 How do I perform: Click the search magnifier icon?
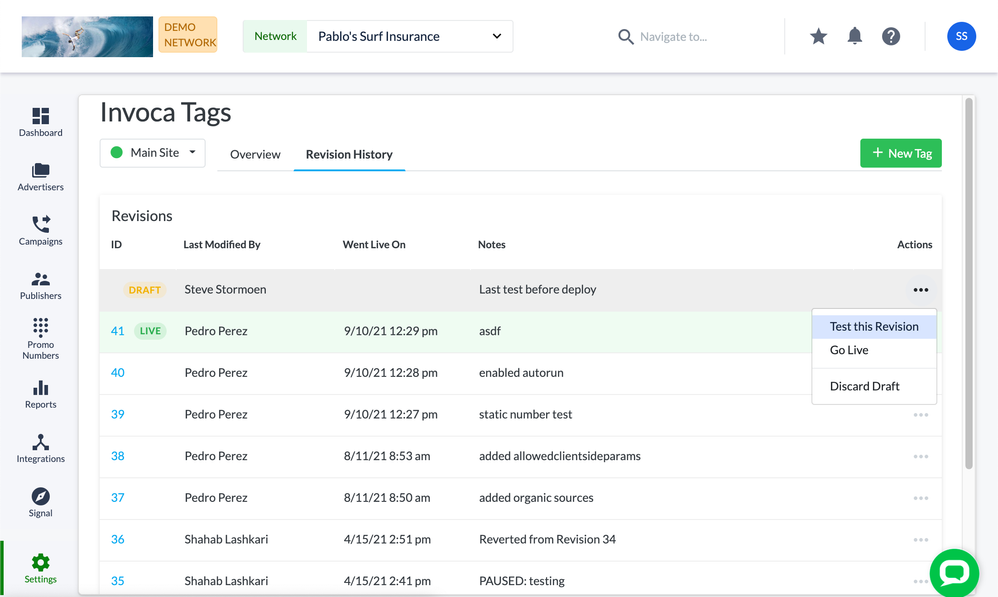626,37
